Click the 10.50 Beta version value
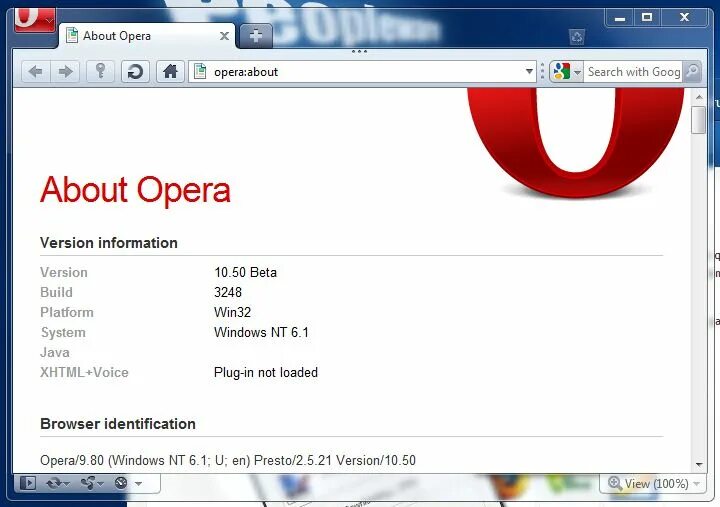 246,272
